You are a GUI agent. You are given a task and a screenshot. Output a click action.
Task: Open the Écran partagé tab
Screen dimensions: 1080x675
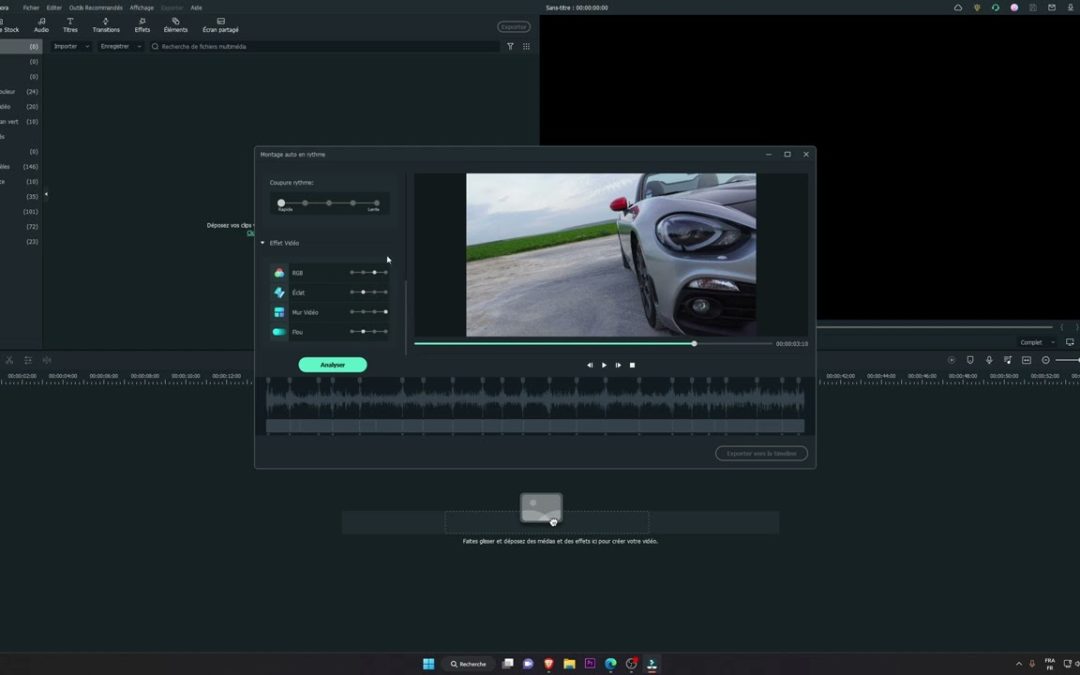pyautogui.click(x=220, y=25)
